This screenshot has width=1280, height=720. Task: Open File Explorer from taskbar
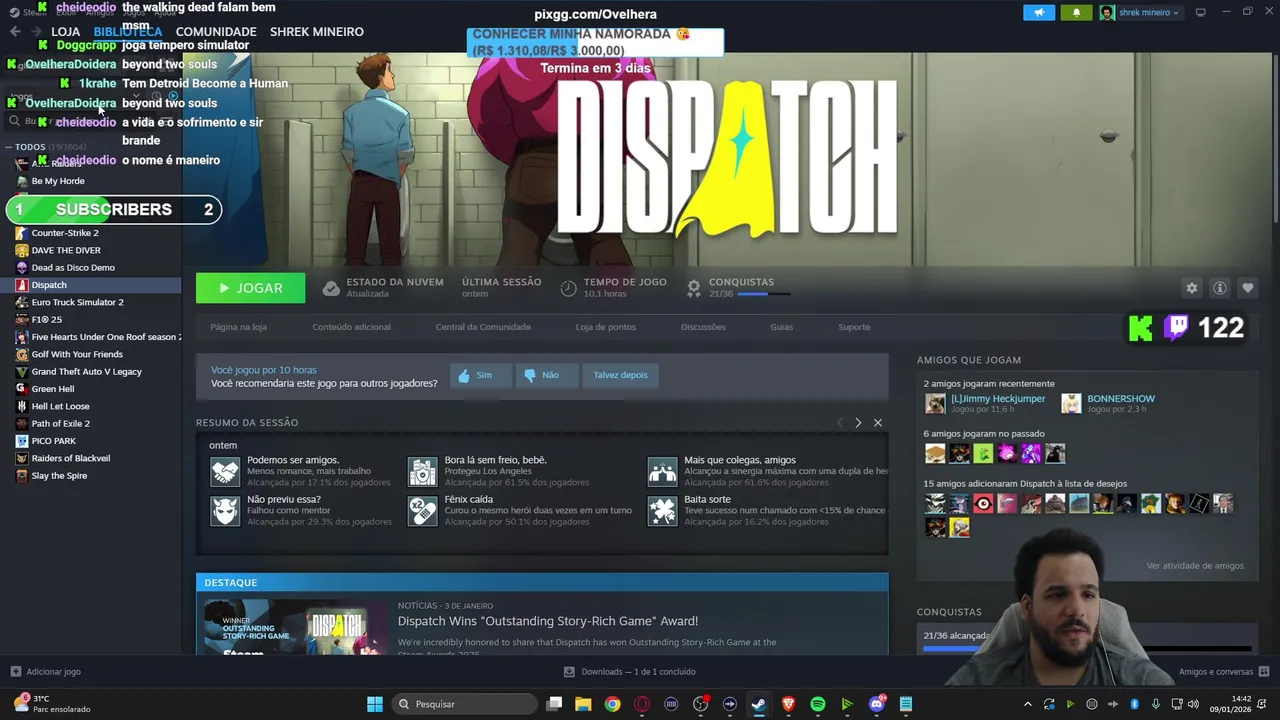583,704
